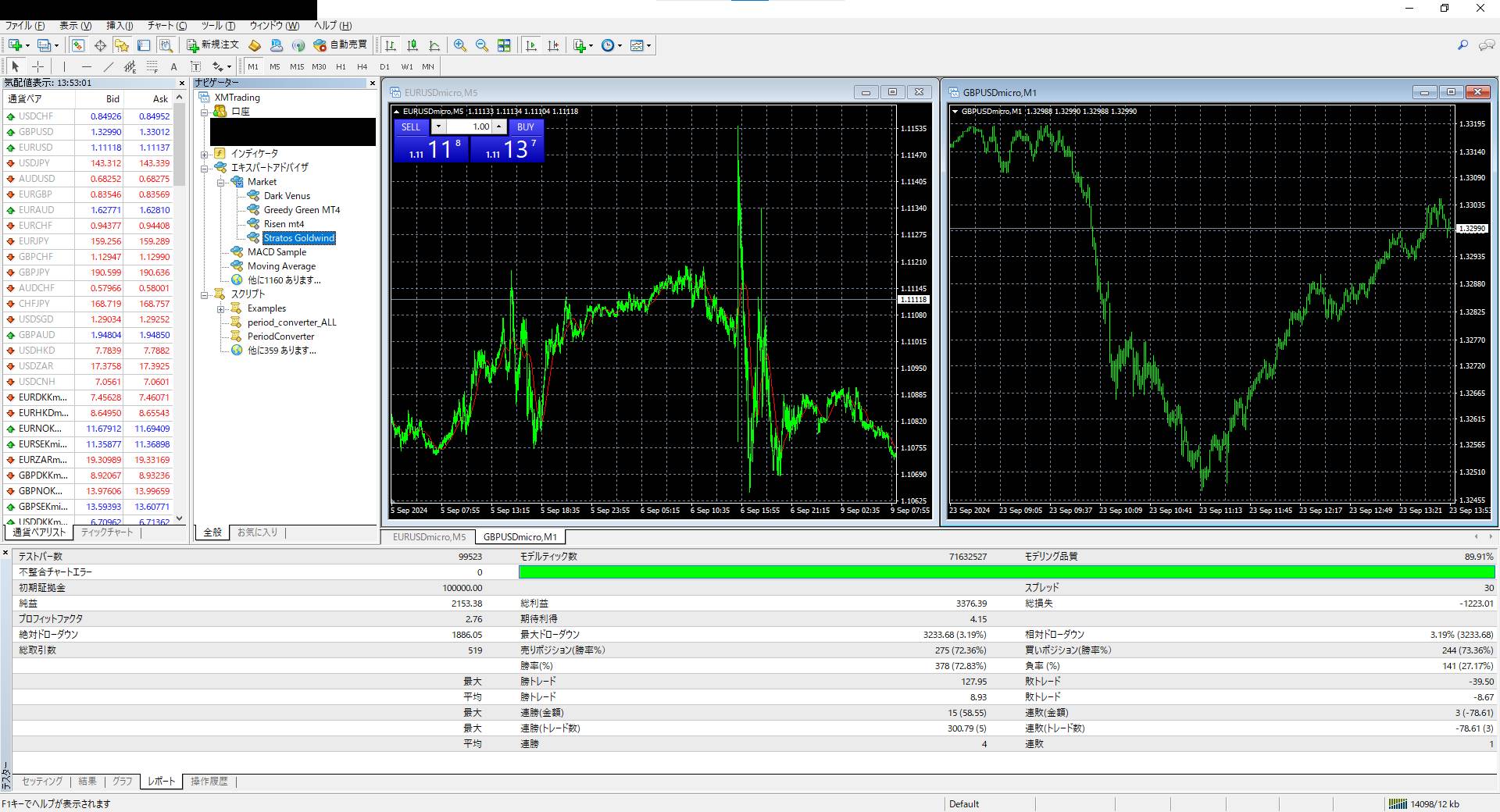
Task: Click the BUY button on EURUSD chart
Action: tap(526, 126)
